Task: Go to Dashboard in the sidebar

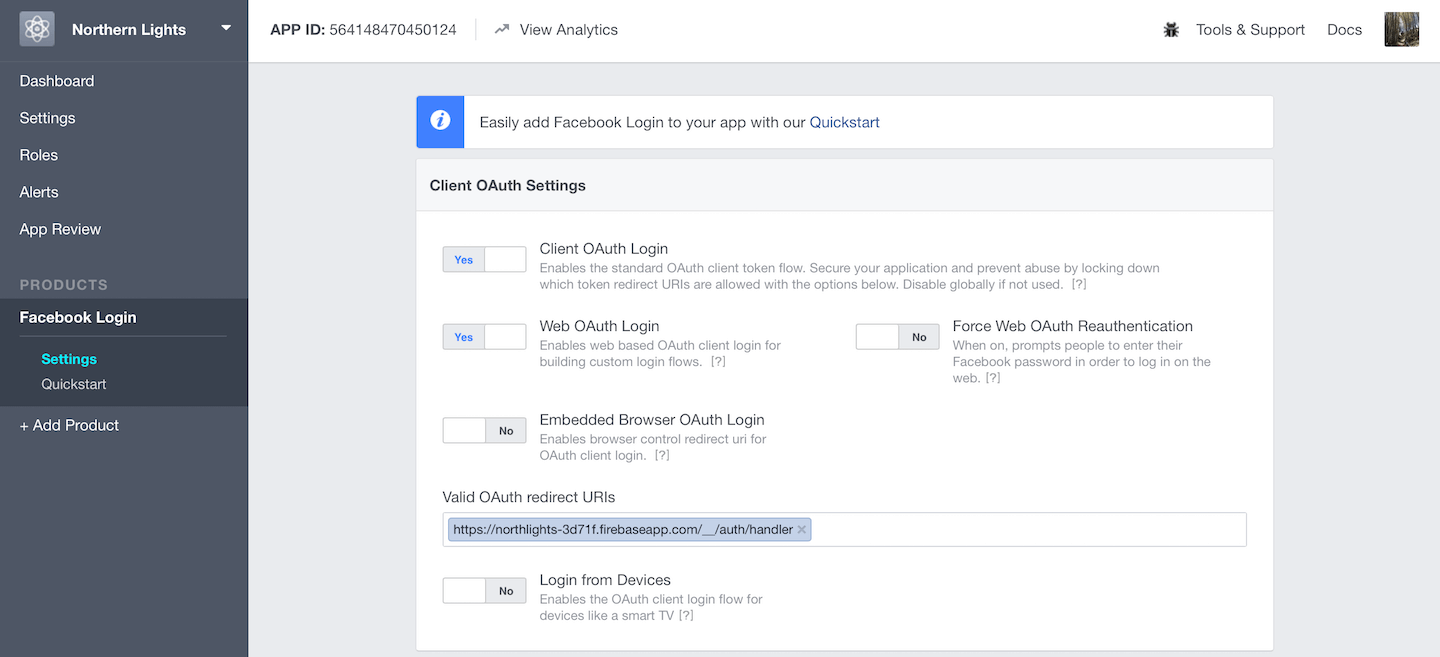Action: 57,81
